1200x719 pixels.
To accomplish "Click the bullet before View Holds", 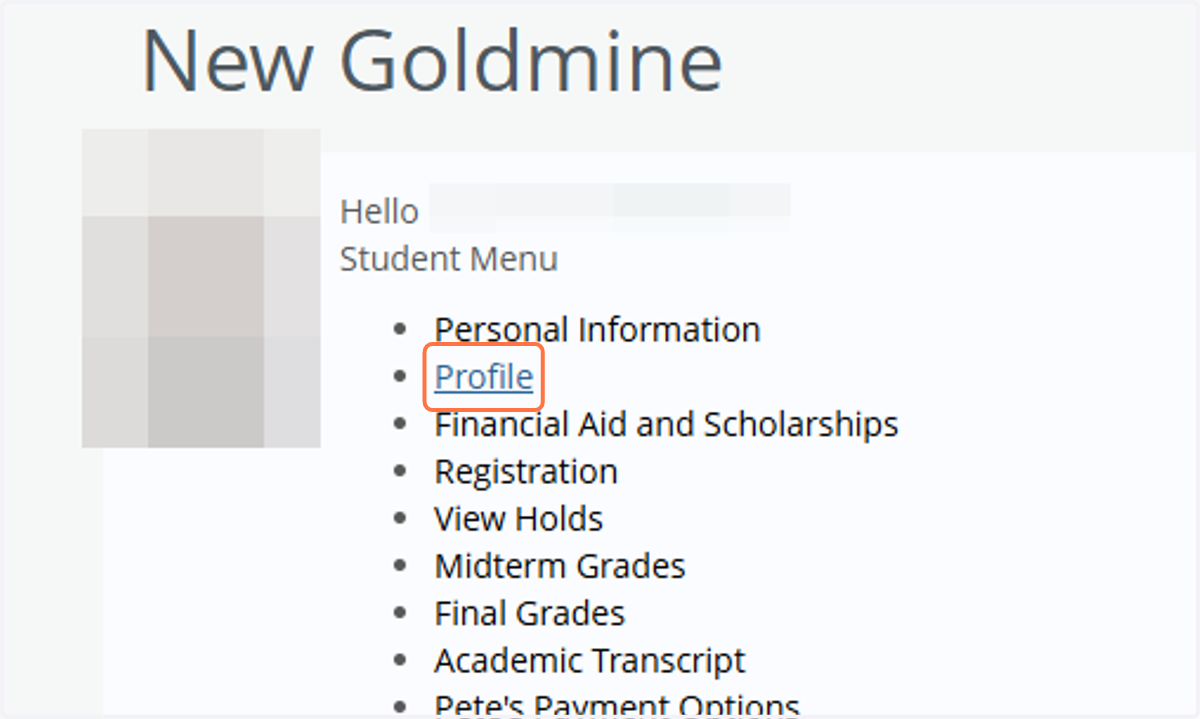I will [x=402, y=519].
